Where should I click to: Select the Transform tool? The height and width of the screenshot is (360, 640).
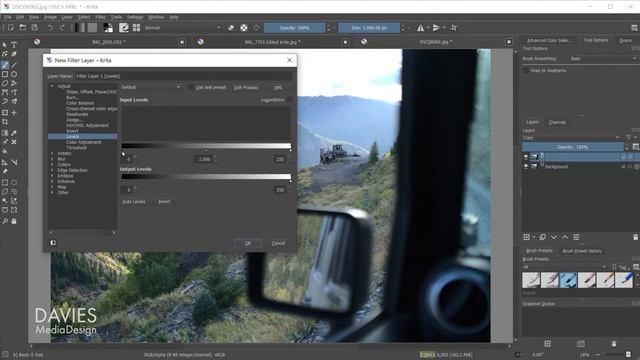tap(5, 113)
